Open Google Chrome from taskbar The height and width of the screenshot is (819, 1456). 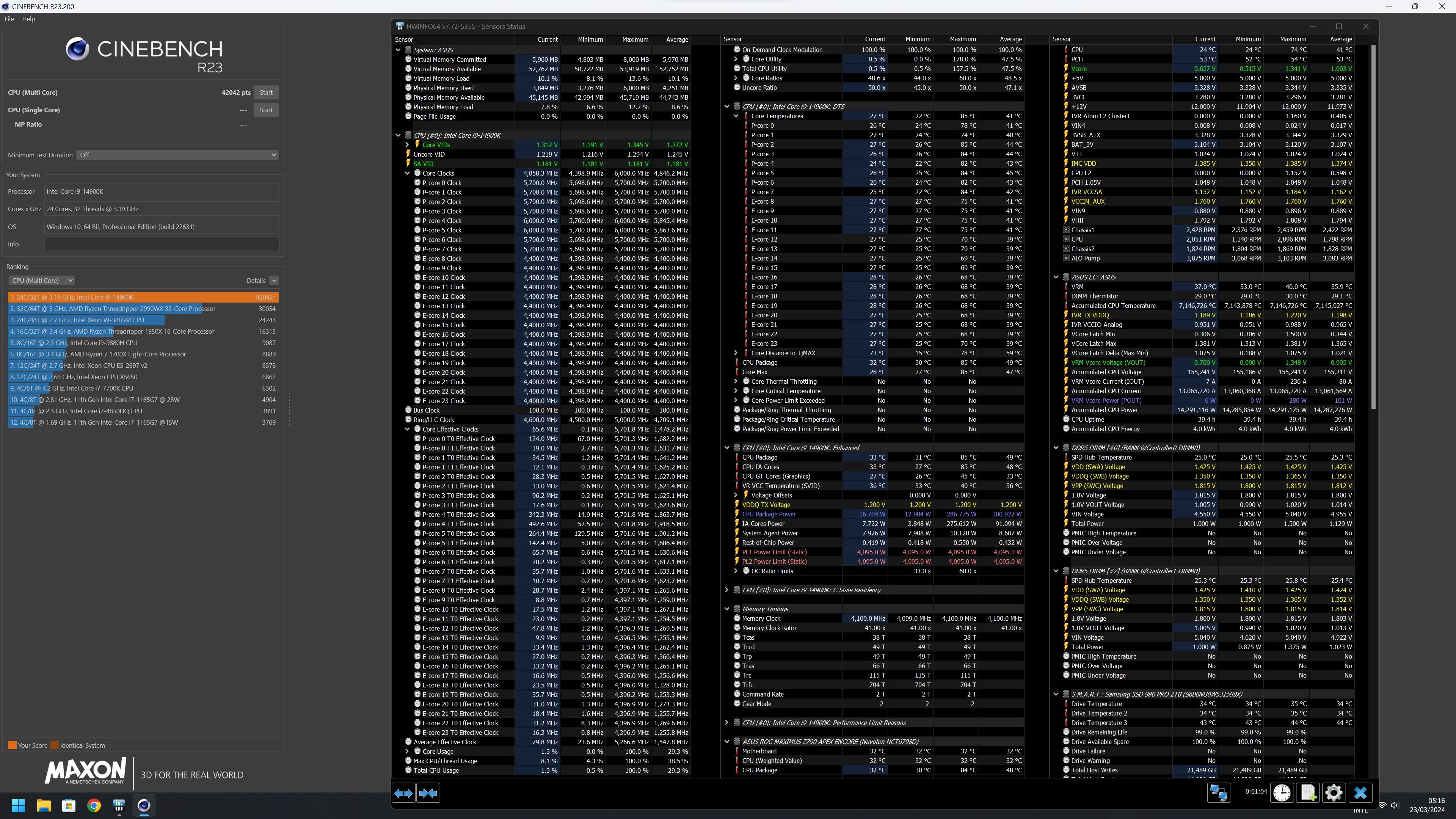pos(94,805)
